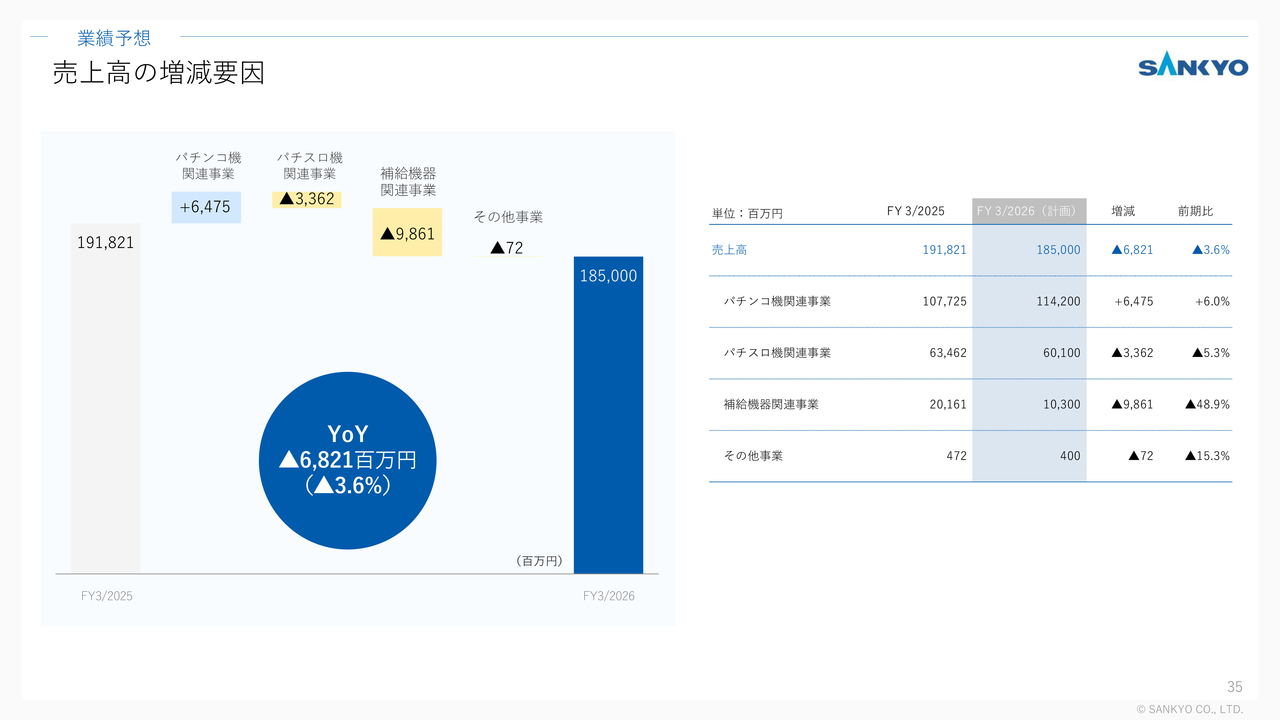Screen dimensions: 1280x720
Task: Click the 補給機器関連事業 table row label
Action: coord(771,404)
